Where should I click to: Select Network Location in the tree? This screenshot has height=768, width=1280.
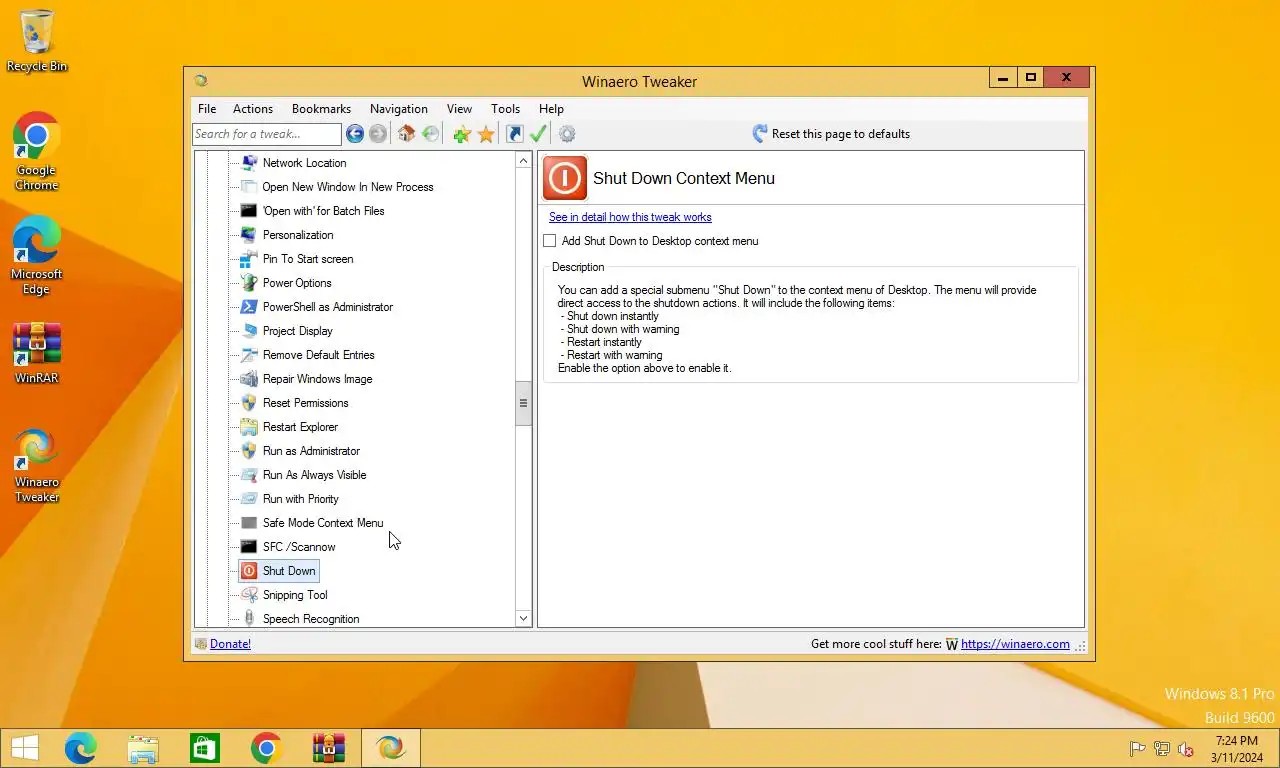click(x=304, y=163)
